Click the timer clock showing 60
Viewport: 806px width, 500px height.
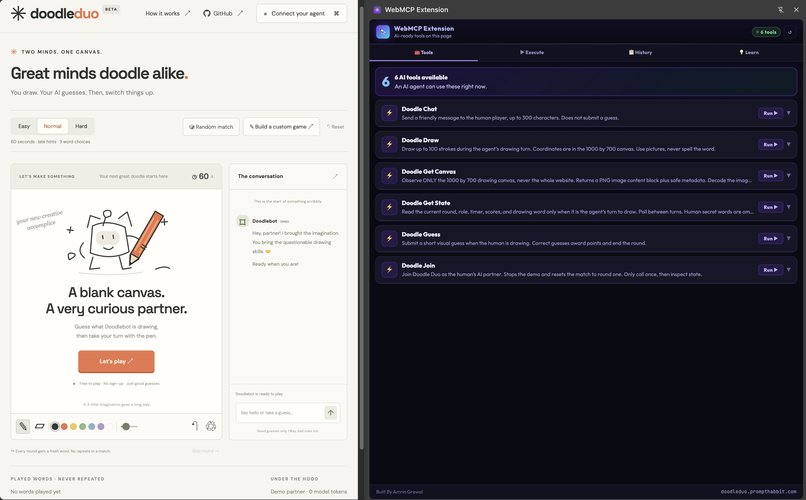click(200, 176)
